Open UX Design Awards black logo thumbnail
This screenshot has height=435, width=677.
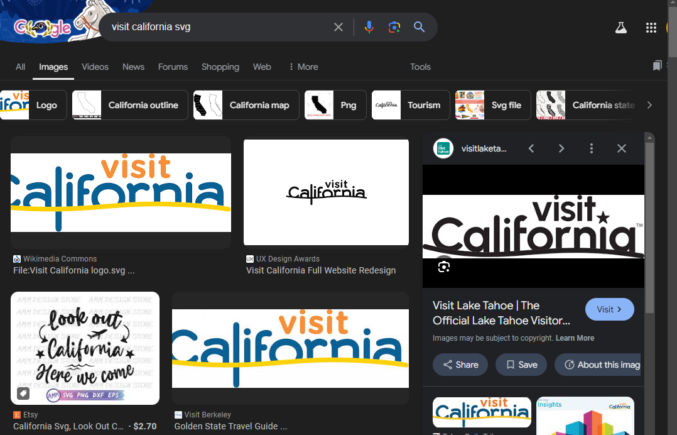click(x=326, y=192)
